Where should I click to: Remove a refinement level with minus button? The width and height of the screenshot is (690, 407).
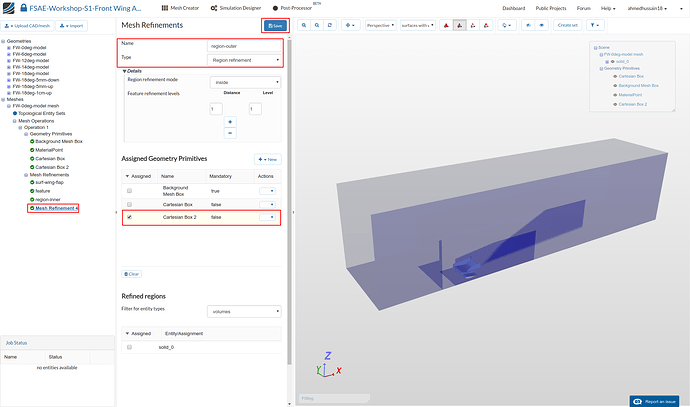(x=229, y=133)
